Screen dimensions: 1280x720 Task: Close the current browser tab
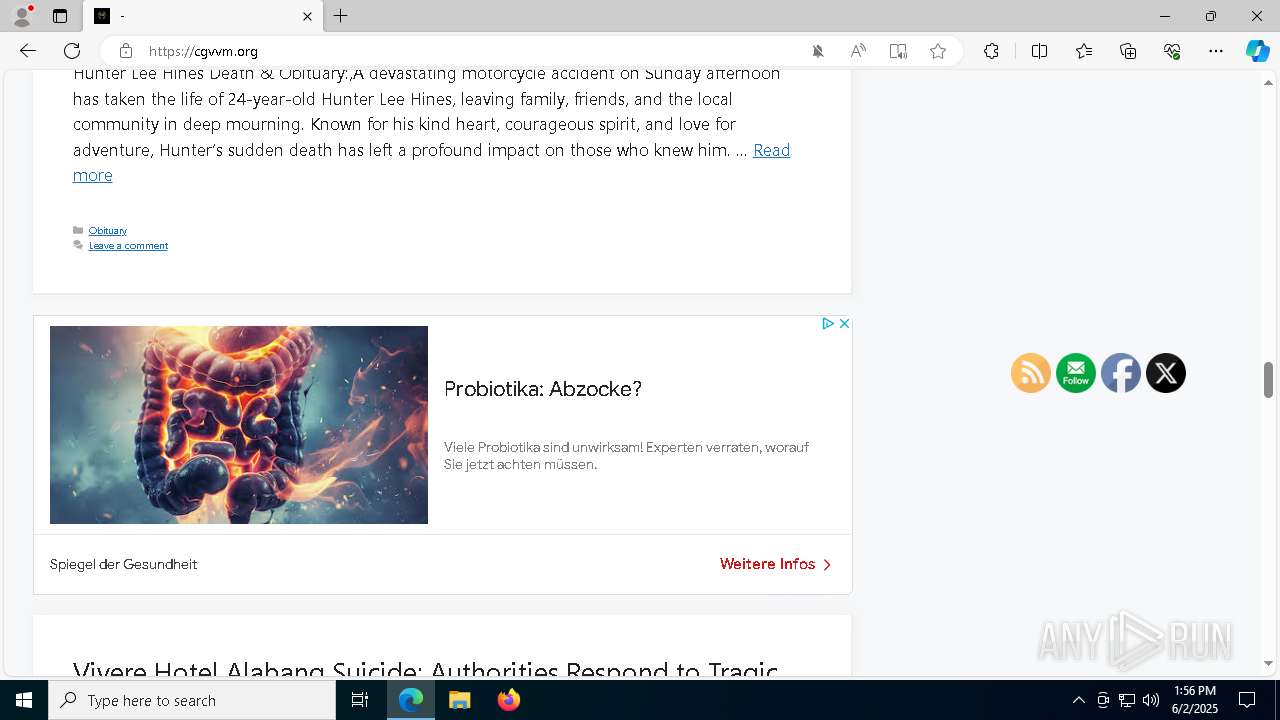point(307,16)
